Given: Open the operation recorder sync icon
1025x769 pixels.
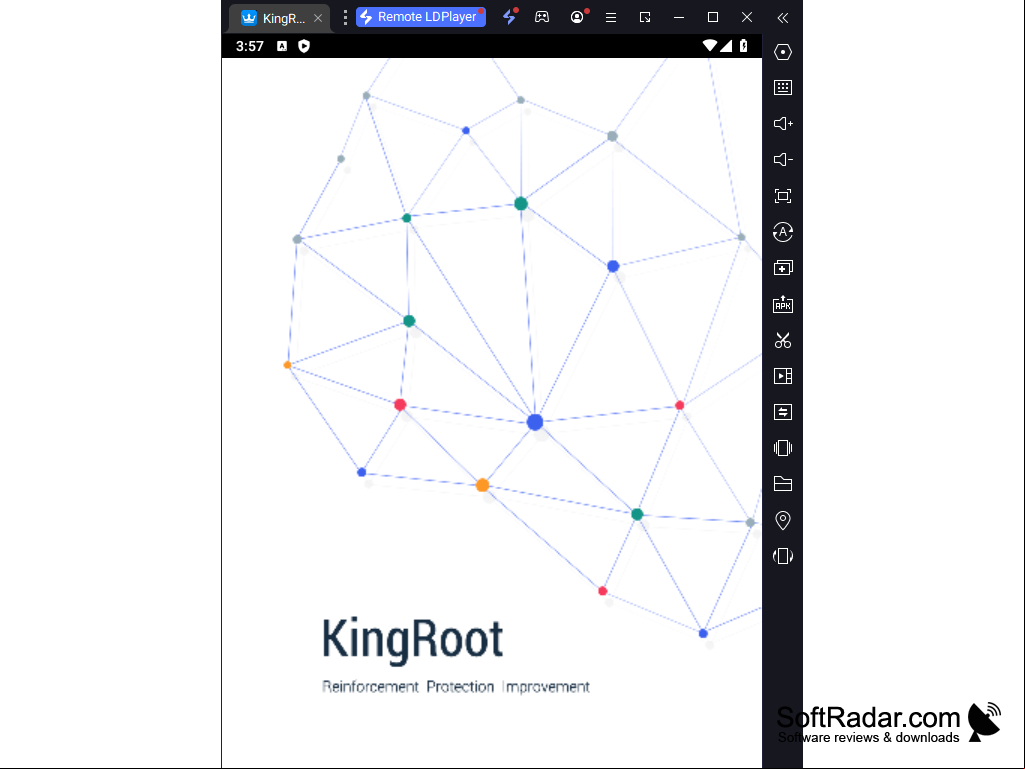Looking at the screenshot, I should click(x=782, y=231).
